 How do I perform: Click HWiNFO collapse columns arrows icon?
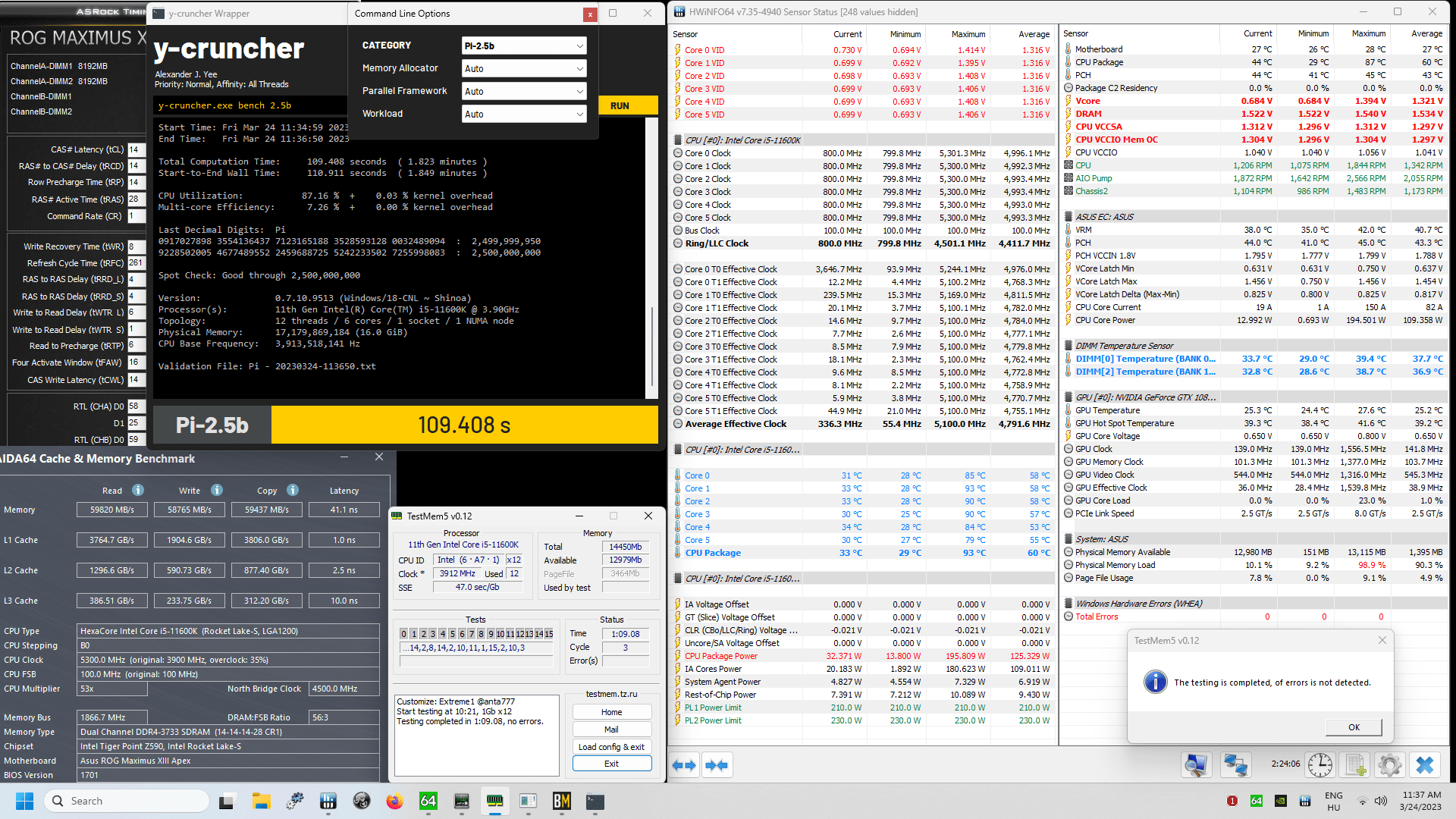717,765
